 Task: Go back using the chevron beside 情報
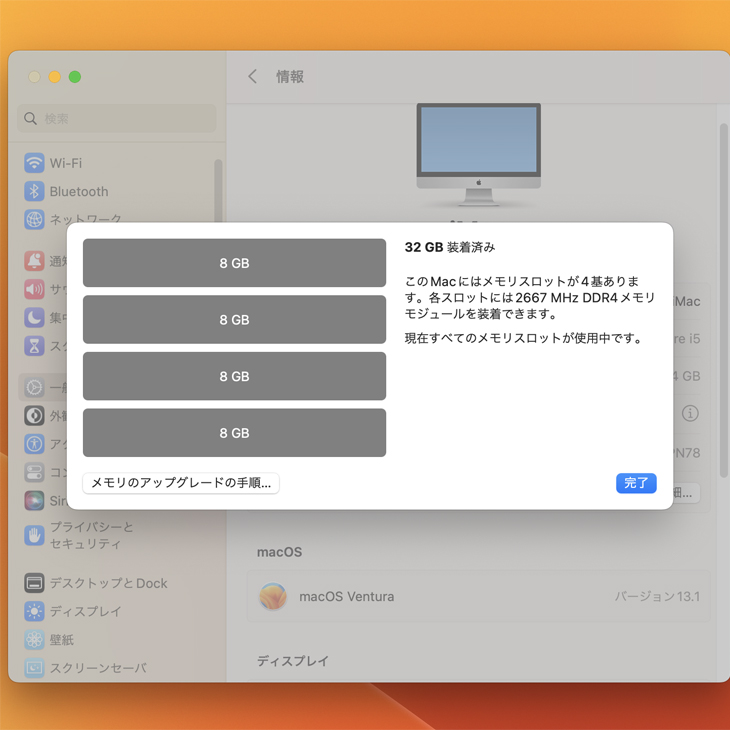click(x=253, y=77)
